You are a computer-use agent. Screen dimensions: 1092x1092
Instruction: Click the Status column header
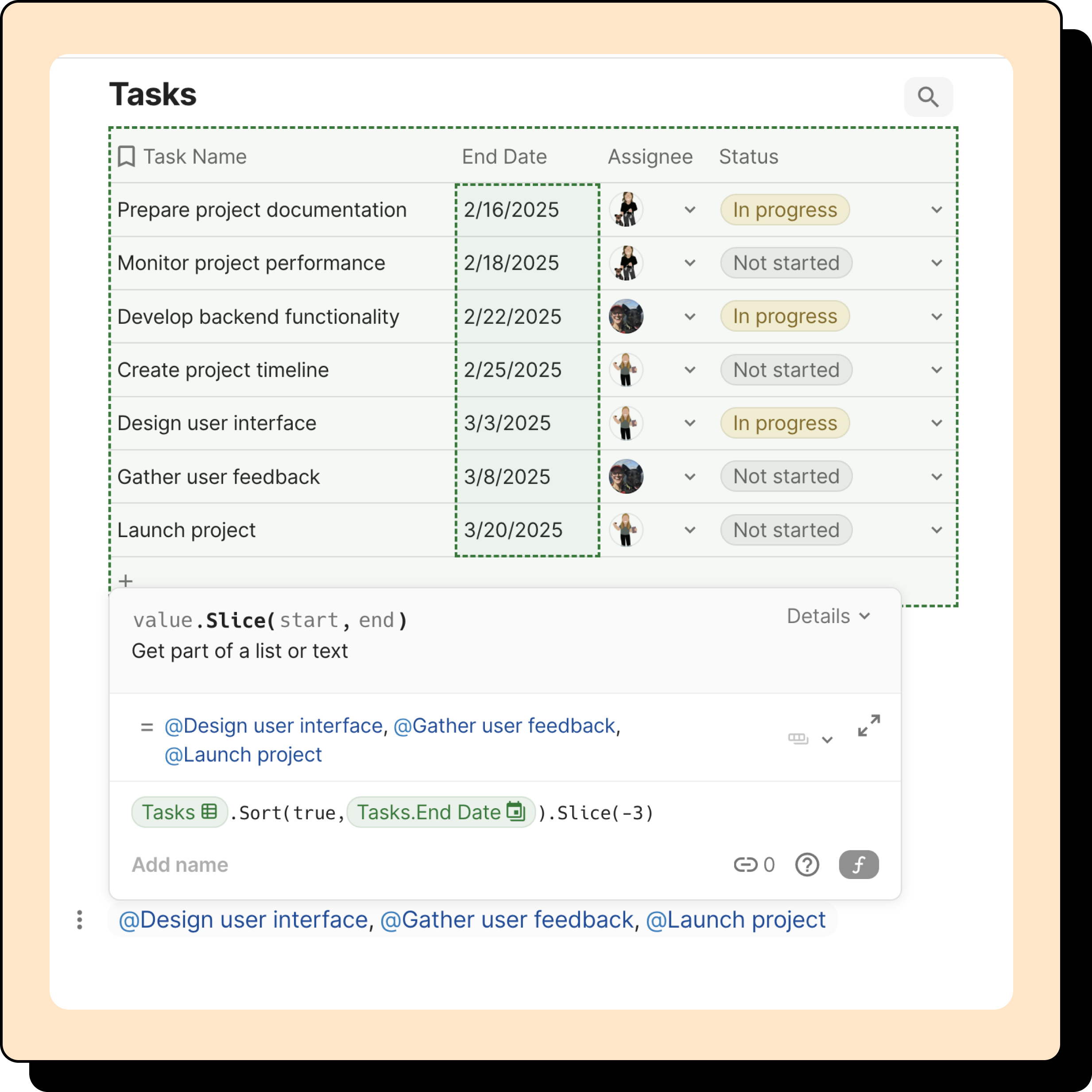[748, 157]
